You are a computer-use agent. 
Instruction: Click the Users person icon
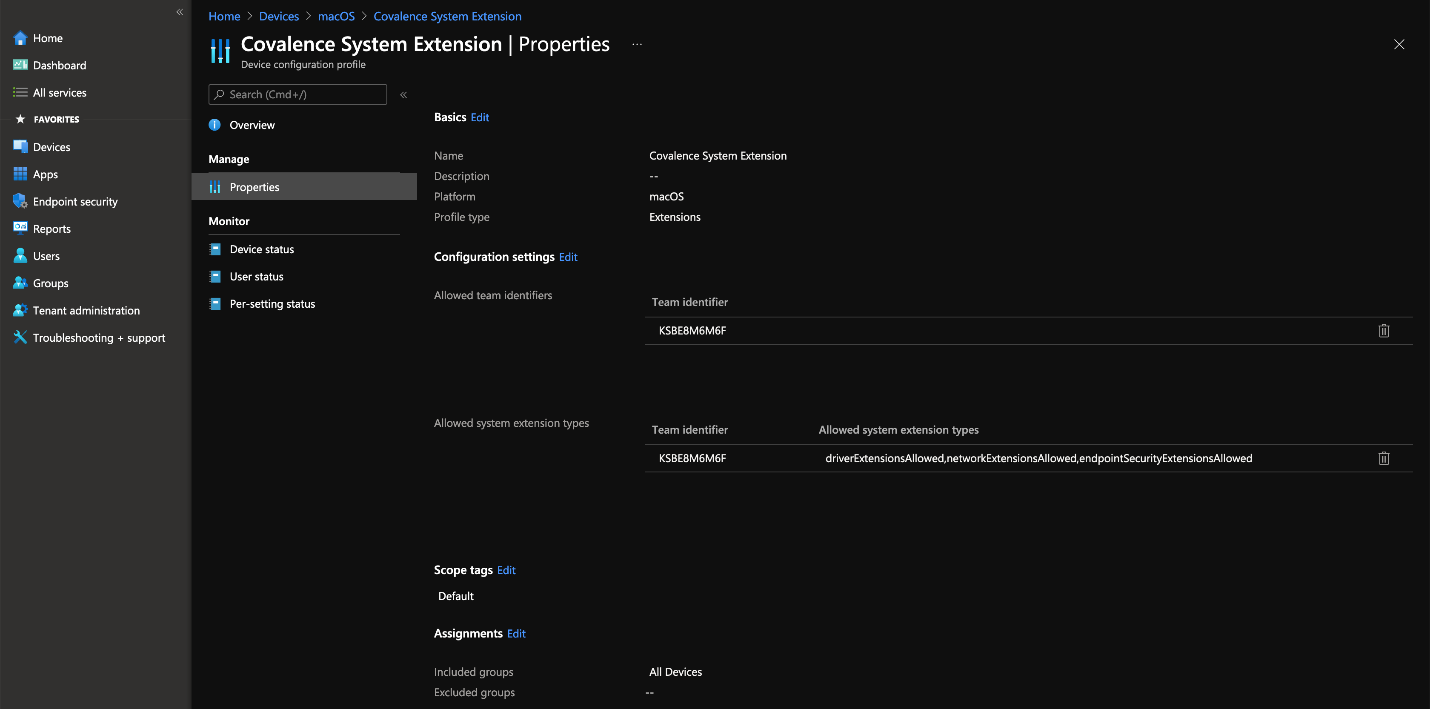tap(20, 256)
